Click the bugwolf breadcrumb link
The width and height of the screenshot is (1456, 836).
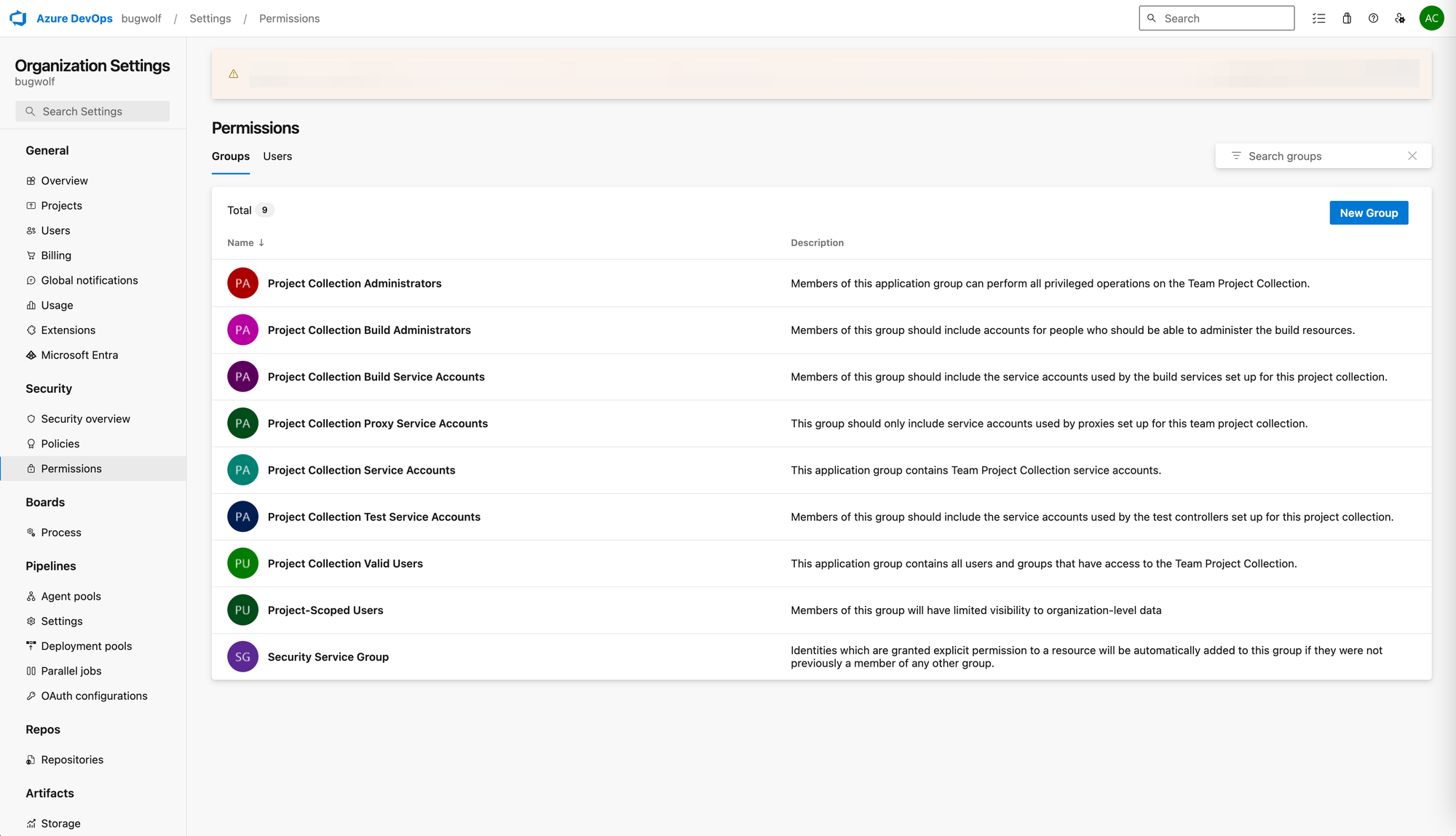click(x=141, y=18)
